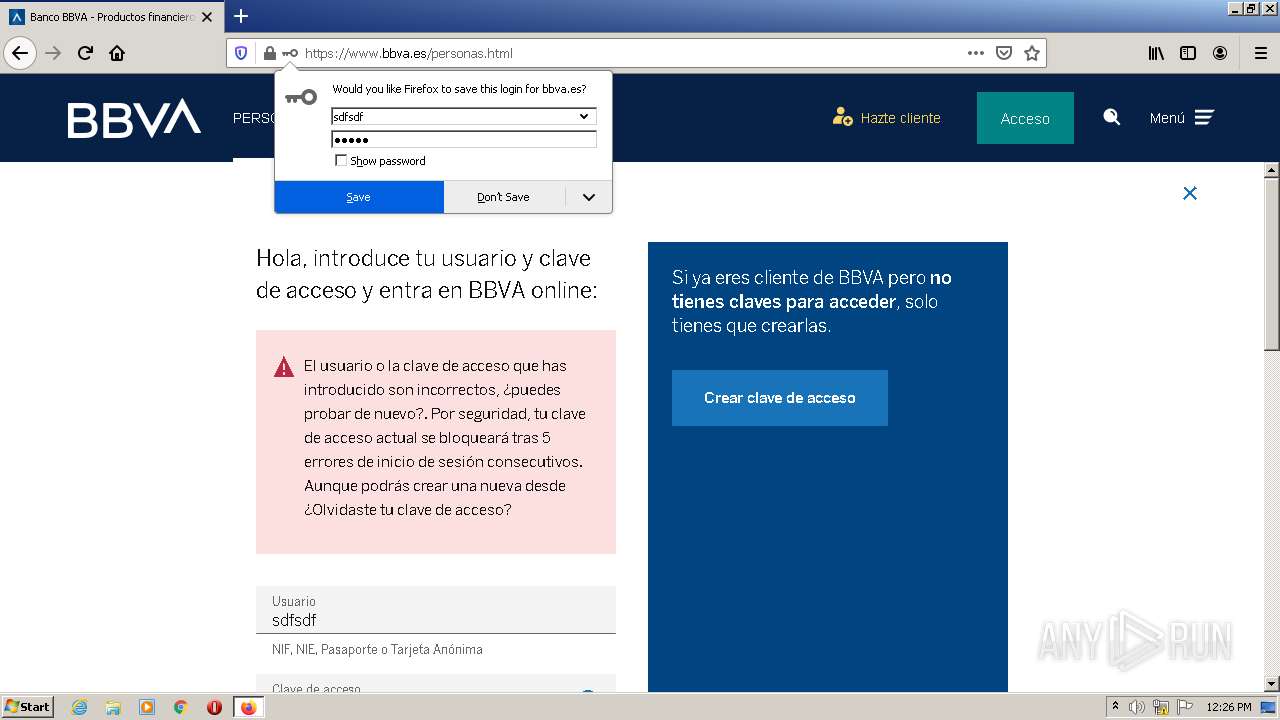Close the BBVA login panel
This screenshot has width=1280, height=720.
pos(1190,193)
